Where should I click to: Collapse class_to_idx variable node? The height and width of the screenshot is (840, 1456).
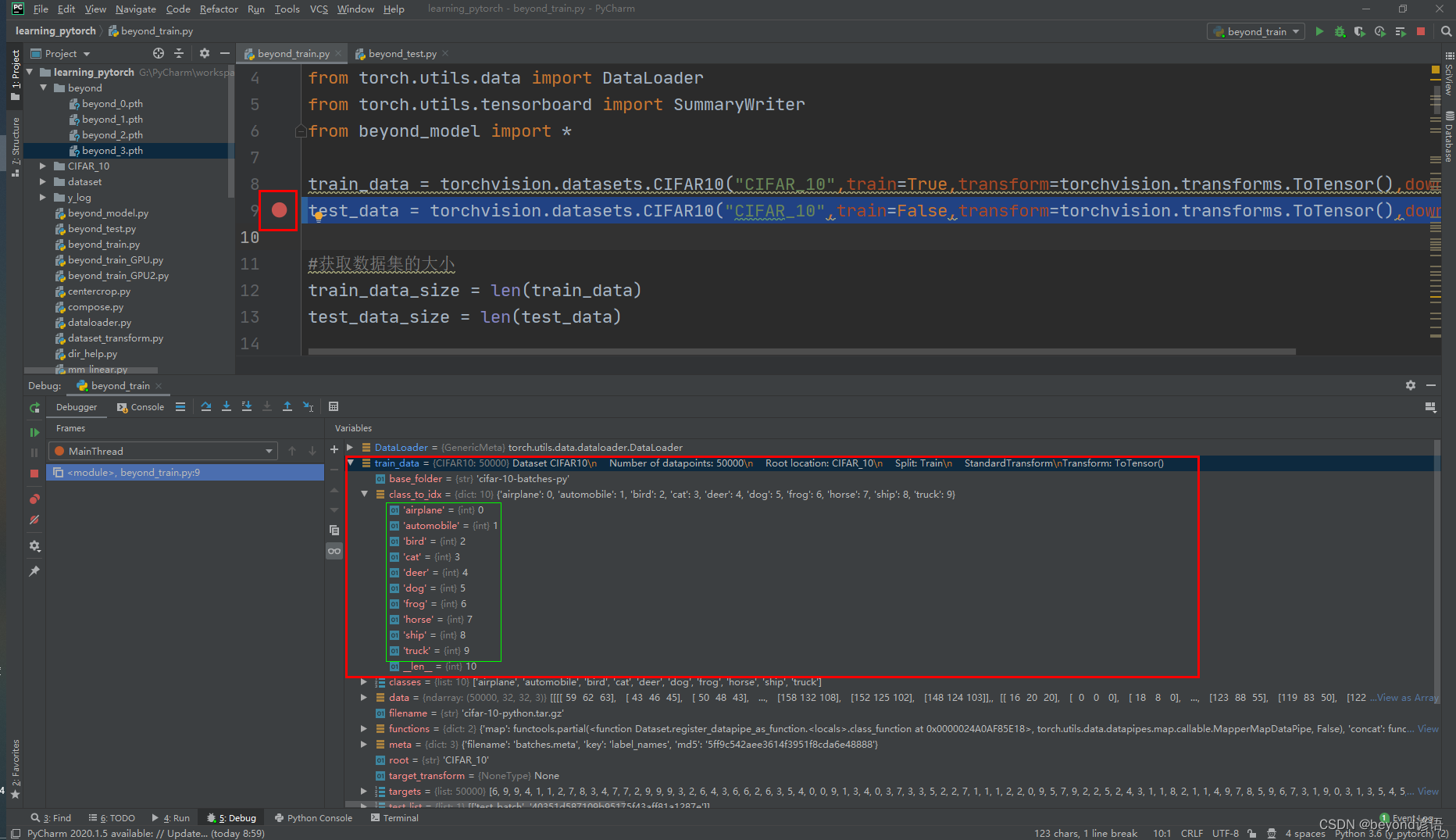coord(365,494)
